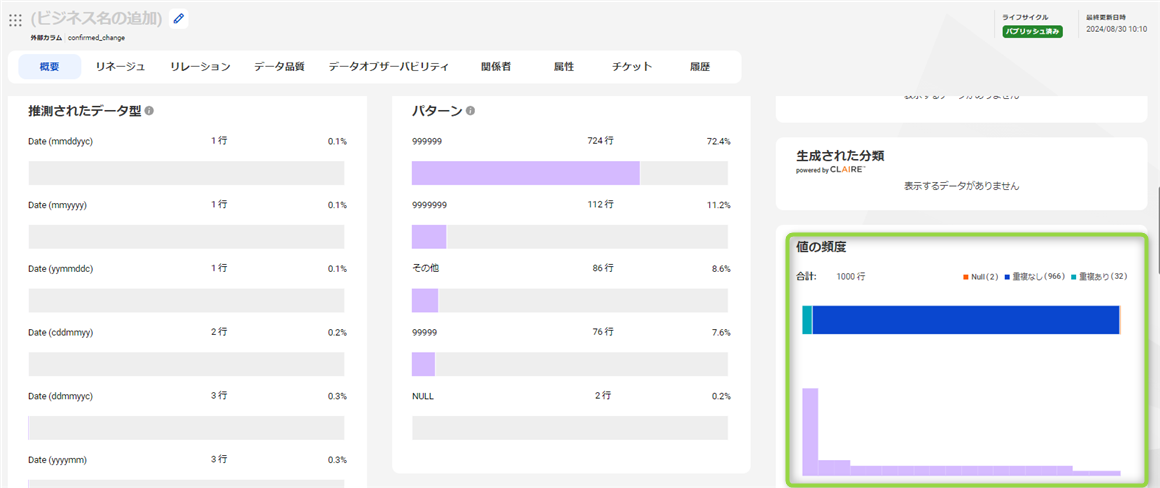
Task: View the 履歴 tab
Action: pos(700,67)
